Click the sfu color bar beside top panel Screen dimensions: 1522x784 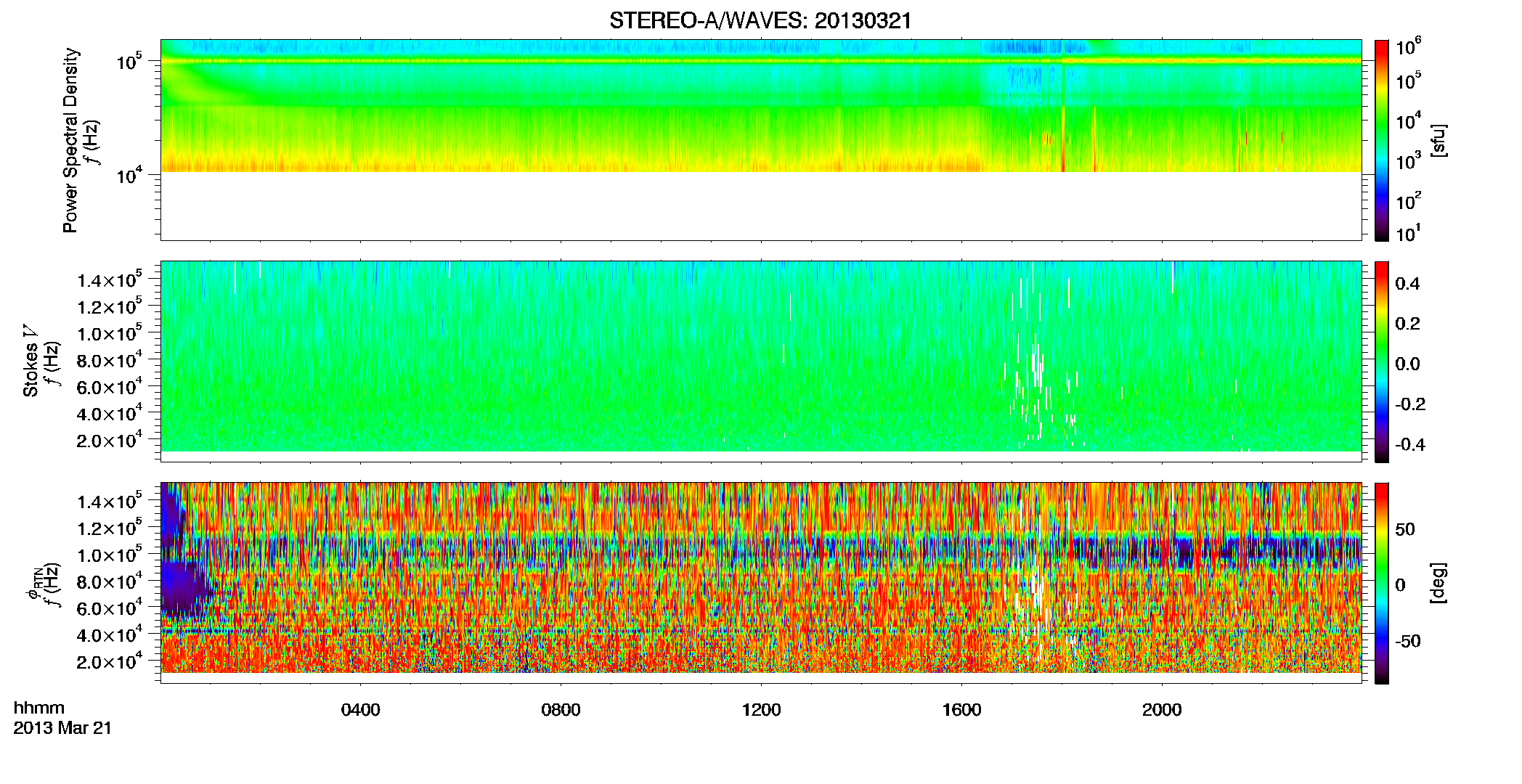1382,139
